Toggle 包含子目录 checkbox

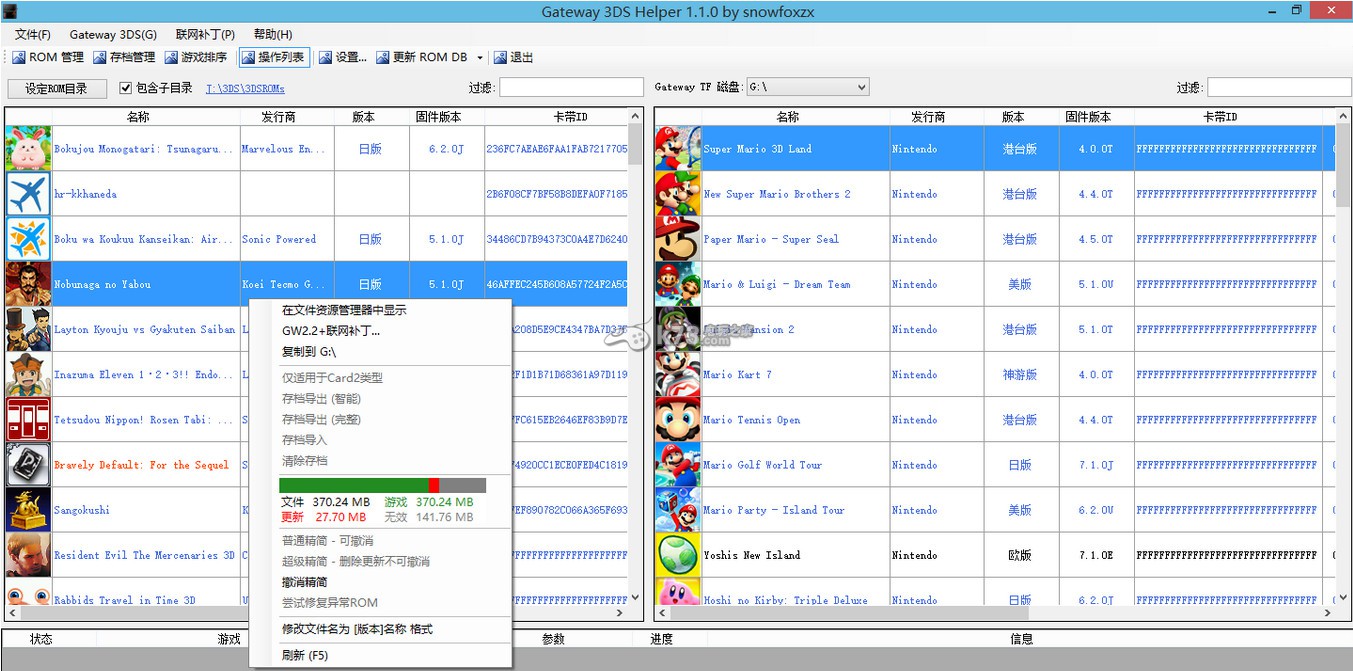[x=126, y=88]
